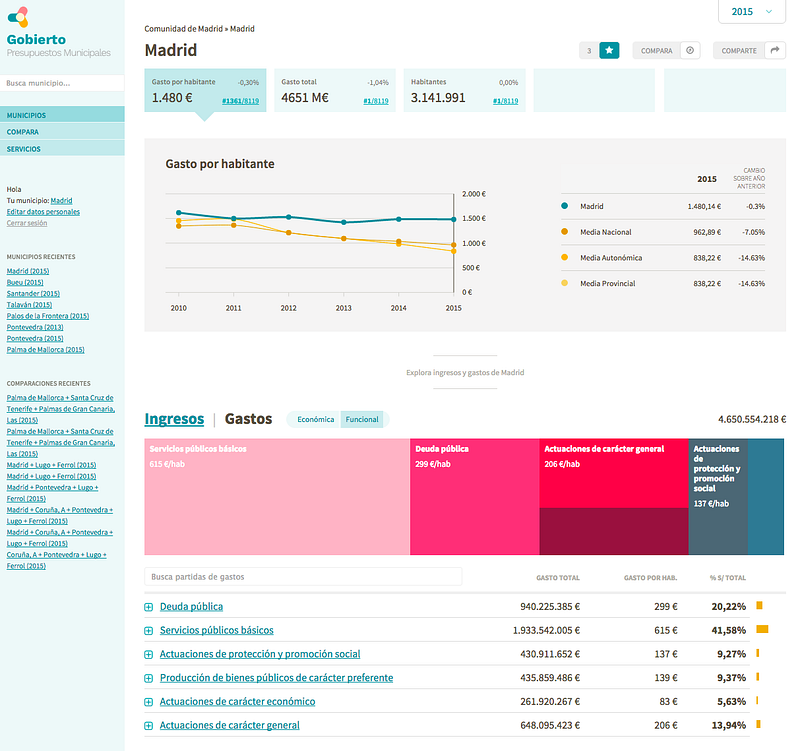Click the star favorite icon
This screenshot has width=800, height=751.
(609, 51)
